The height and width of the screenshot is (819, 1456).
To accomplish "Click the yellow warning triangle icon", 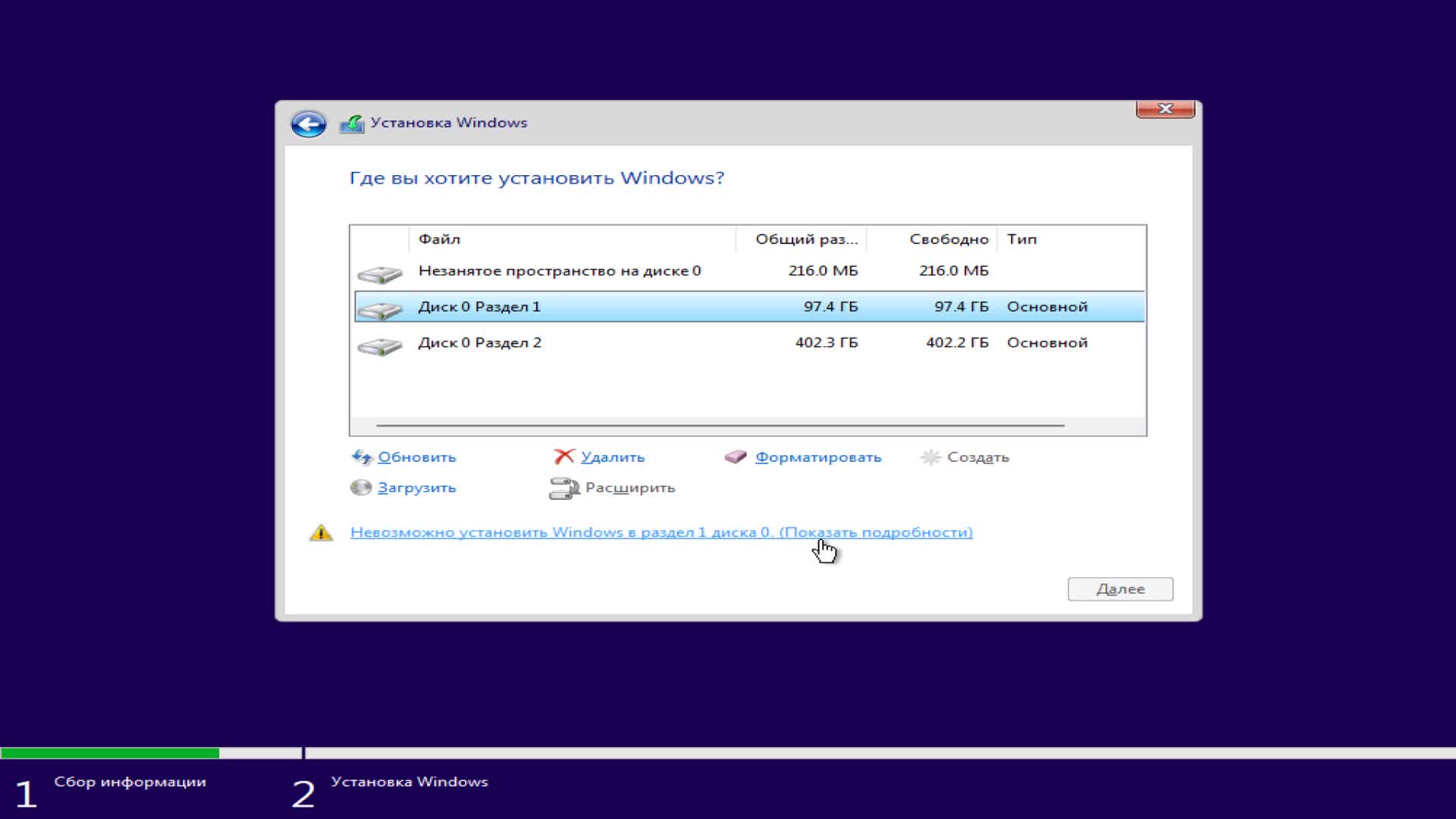I will tap(322, 533).
